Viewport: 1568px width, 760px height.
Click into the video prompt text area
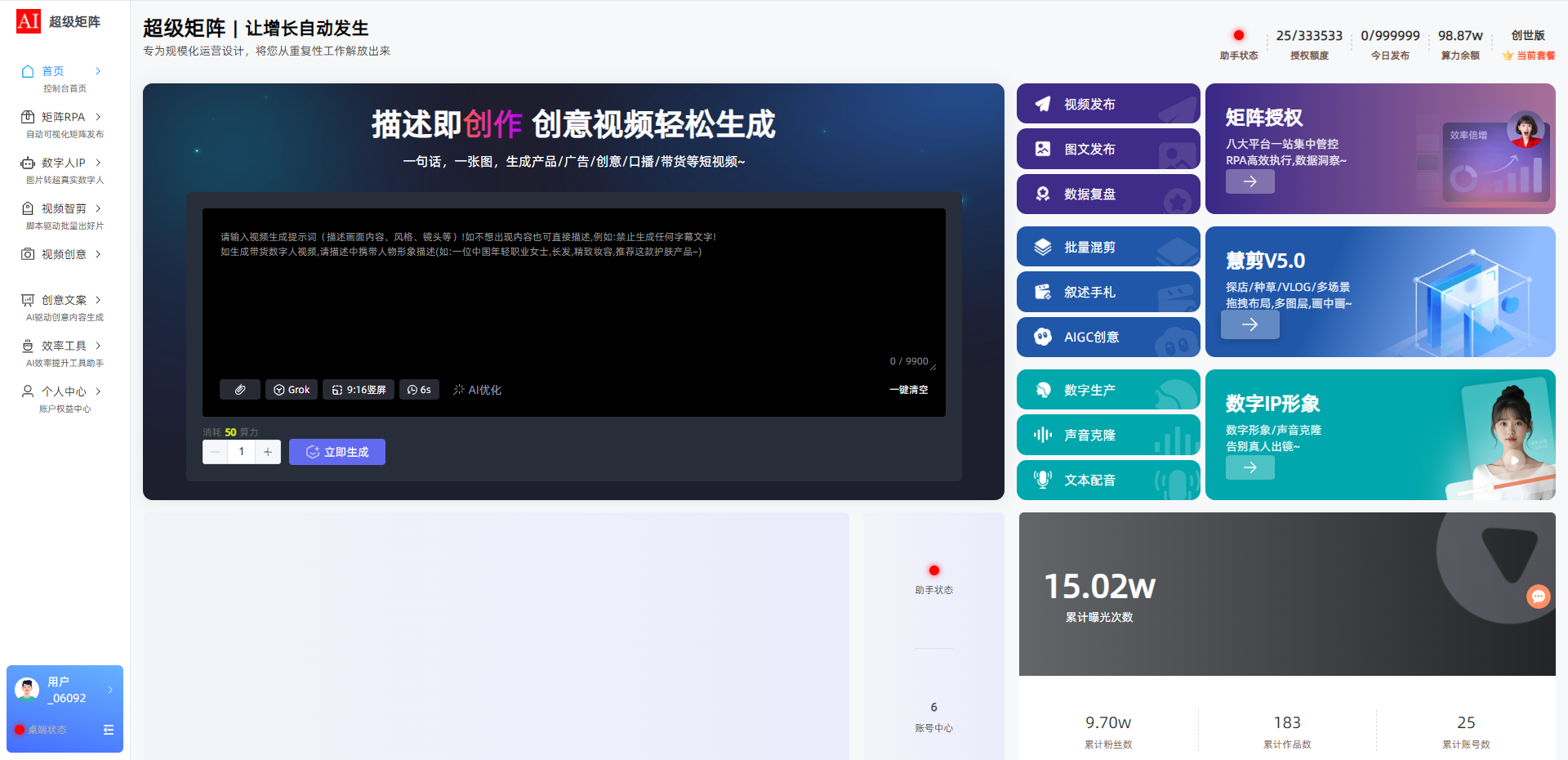pyautogui.click(x=574, y=294)
